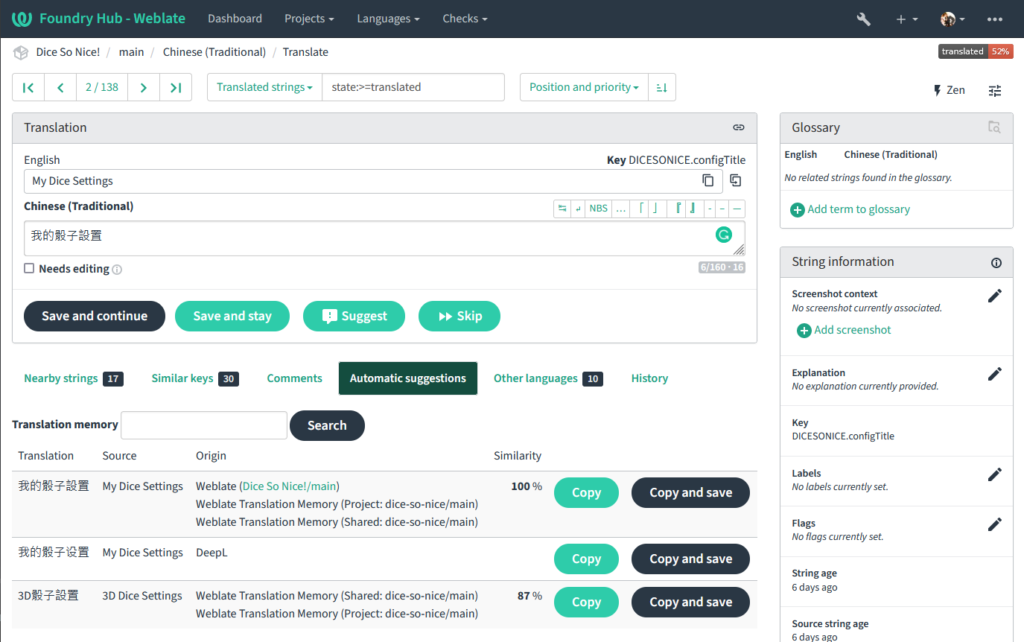Jump to the last string arrow
The image size is (1024, 642).
(x=175, y=88)
